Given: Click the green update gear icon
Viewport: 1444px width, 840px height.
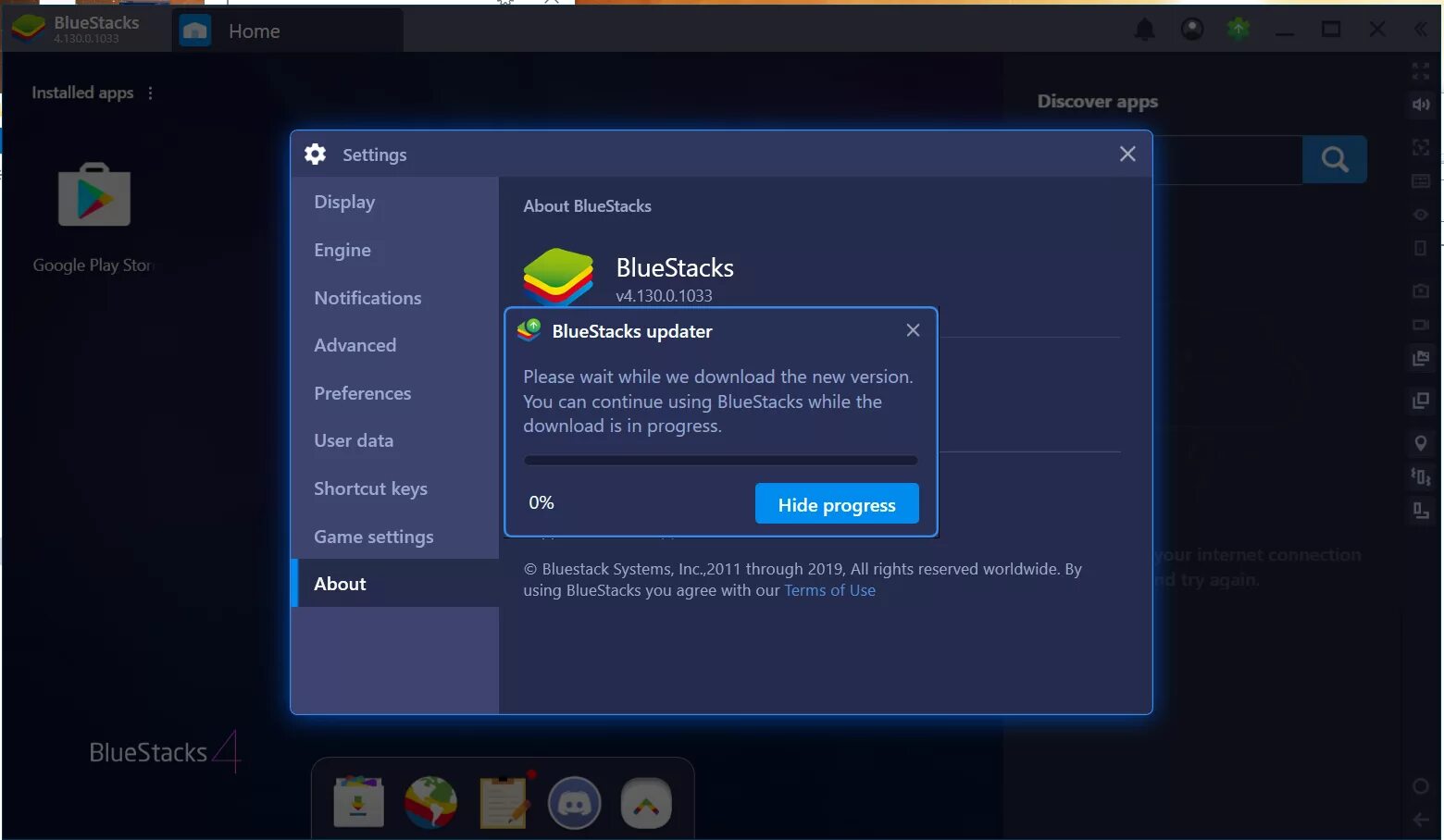Looking at the screenshot, I should point(1239,30).
